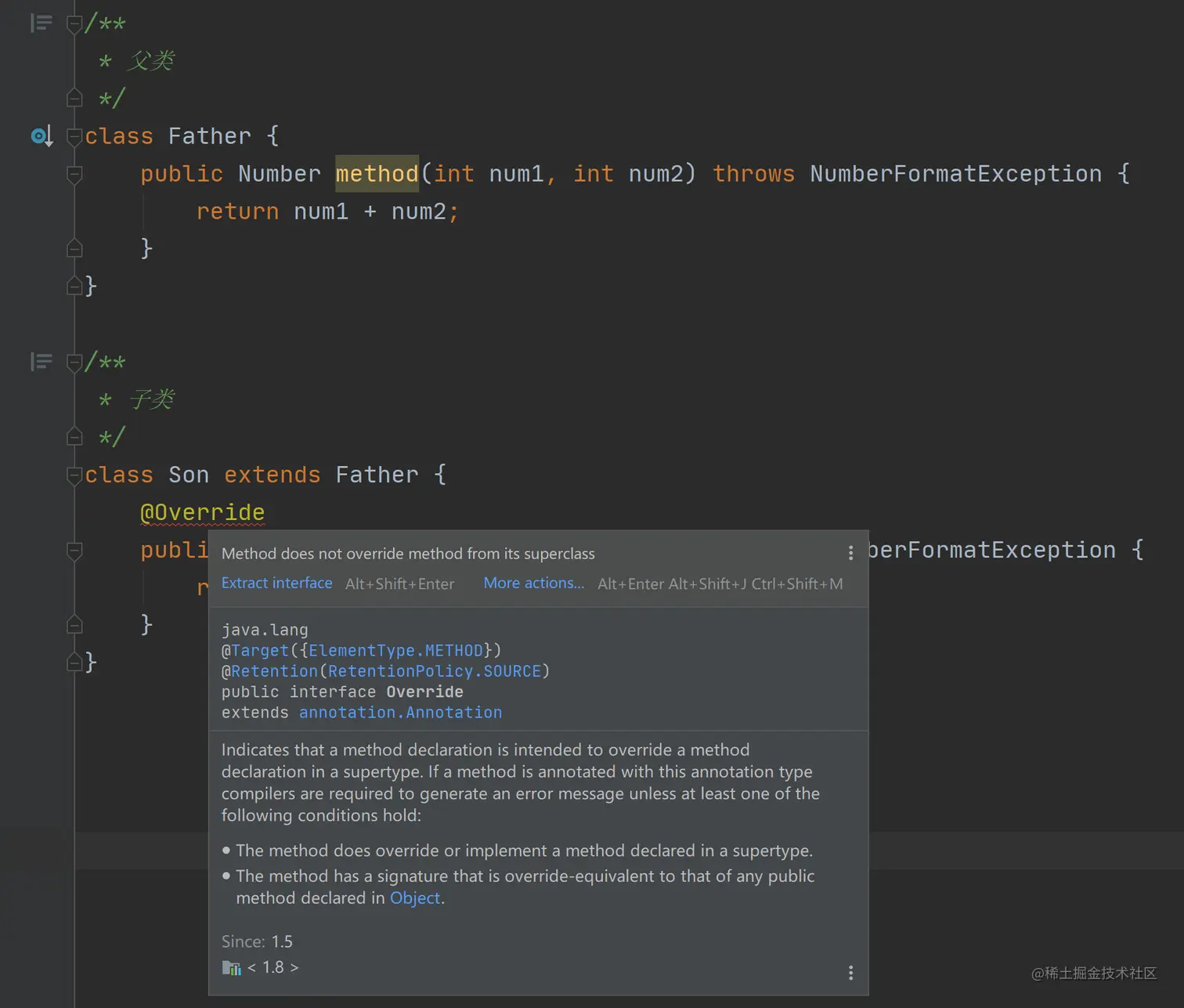Click 'Method does not override method' warning text
Viewport: 1184px width, 1008px height.
[408, 554]
